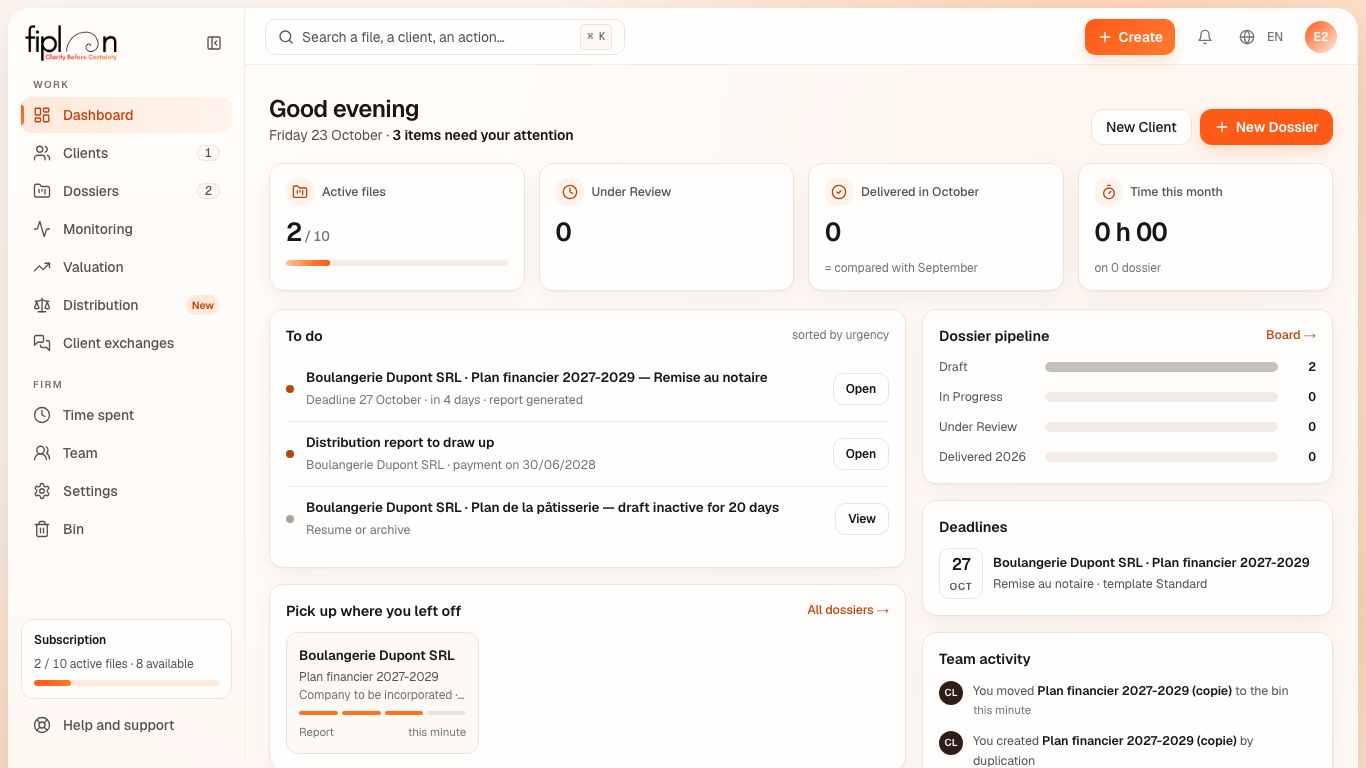Viewport: 1366px width, 768px height.
Task: Click the New Client button
Action: pos(1141,127)
